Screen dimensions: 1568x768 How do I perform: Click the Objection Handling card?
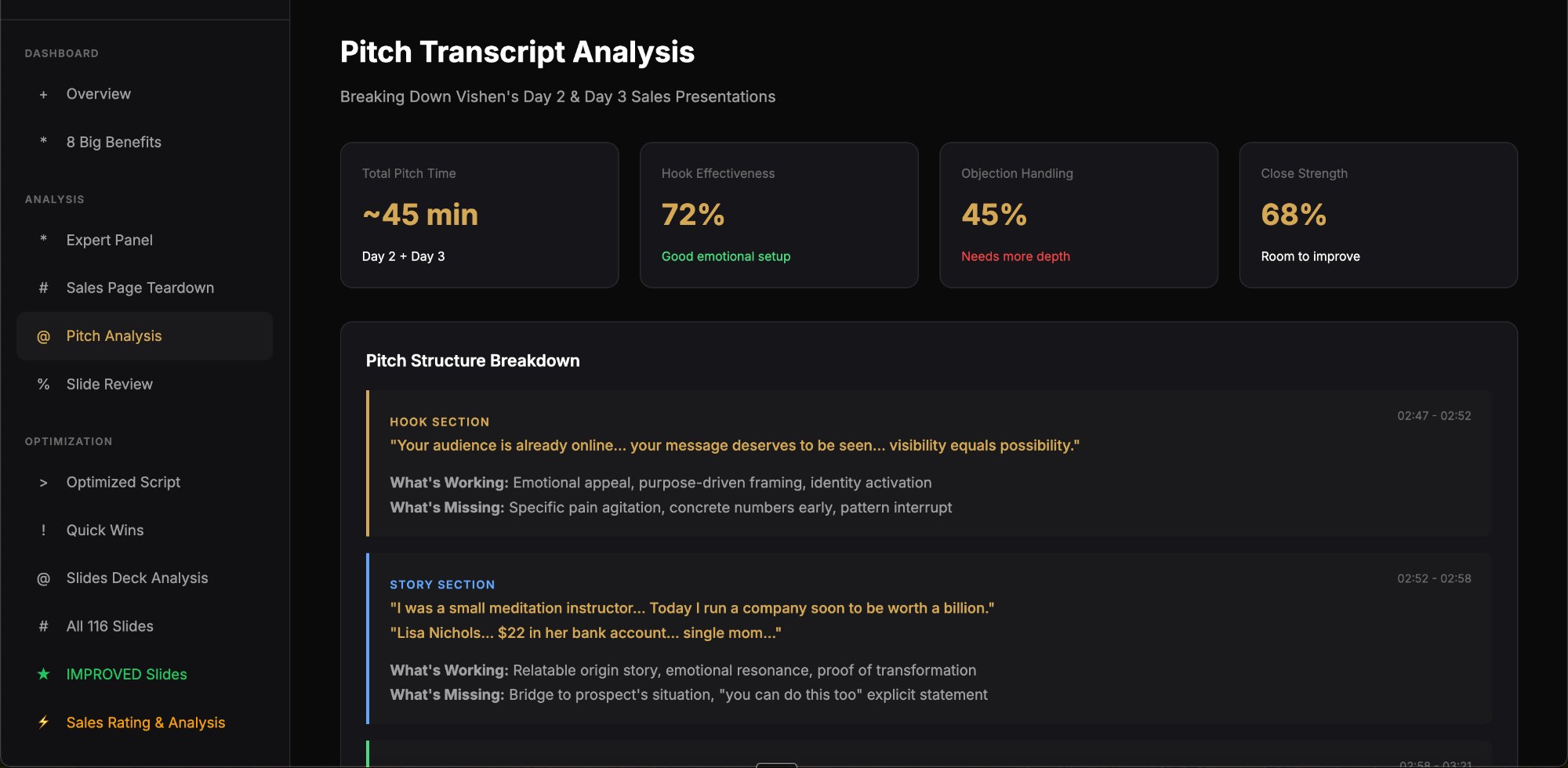tap(1078, 215)
